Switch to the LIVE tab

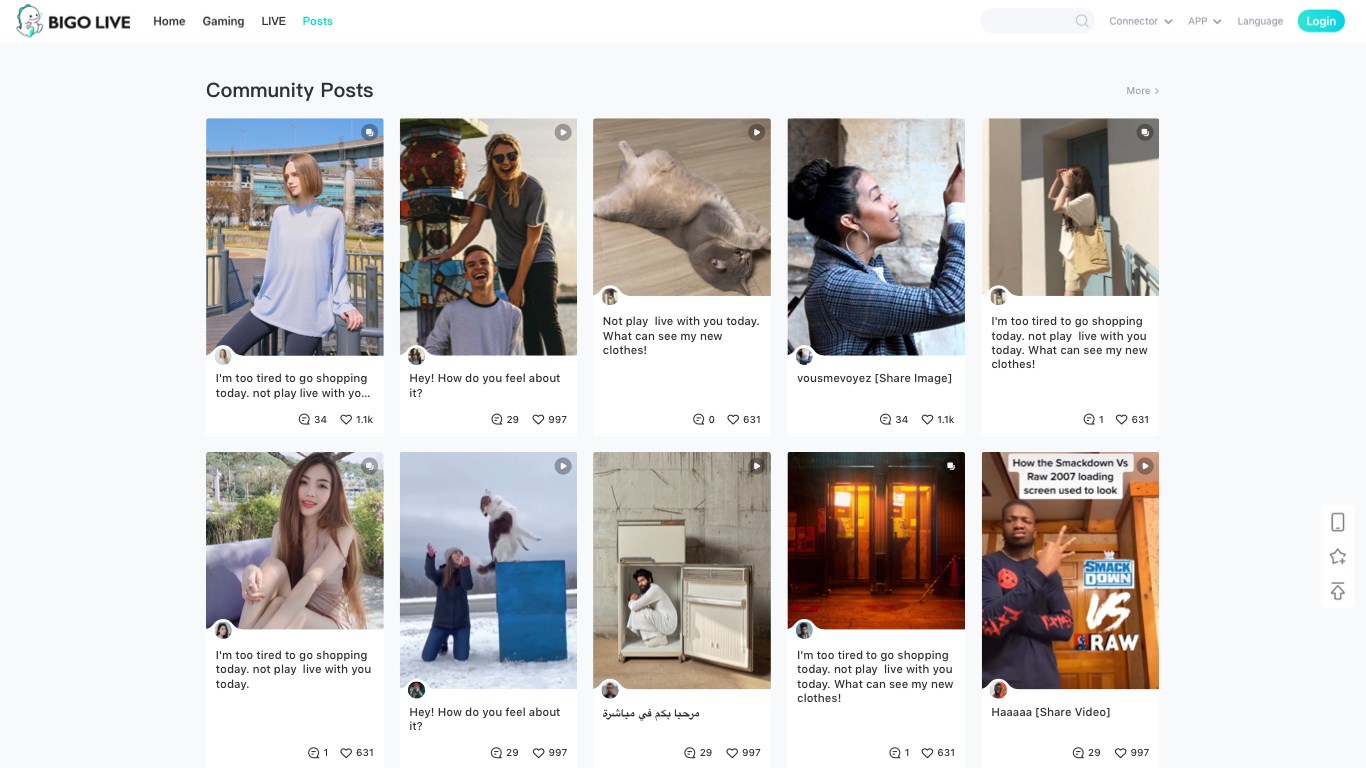click(273, 21)
